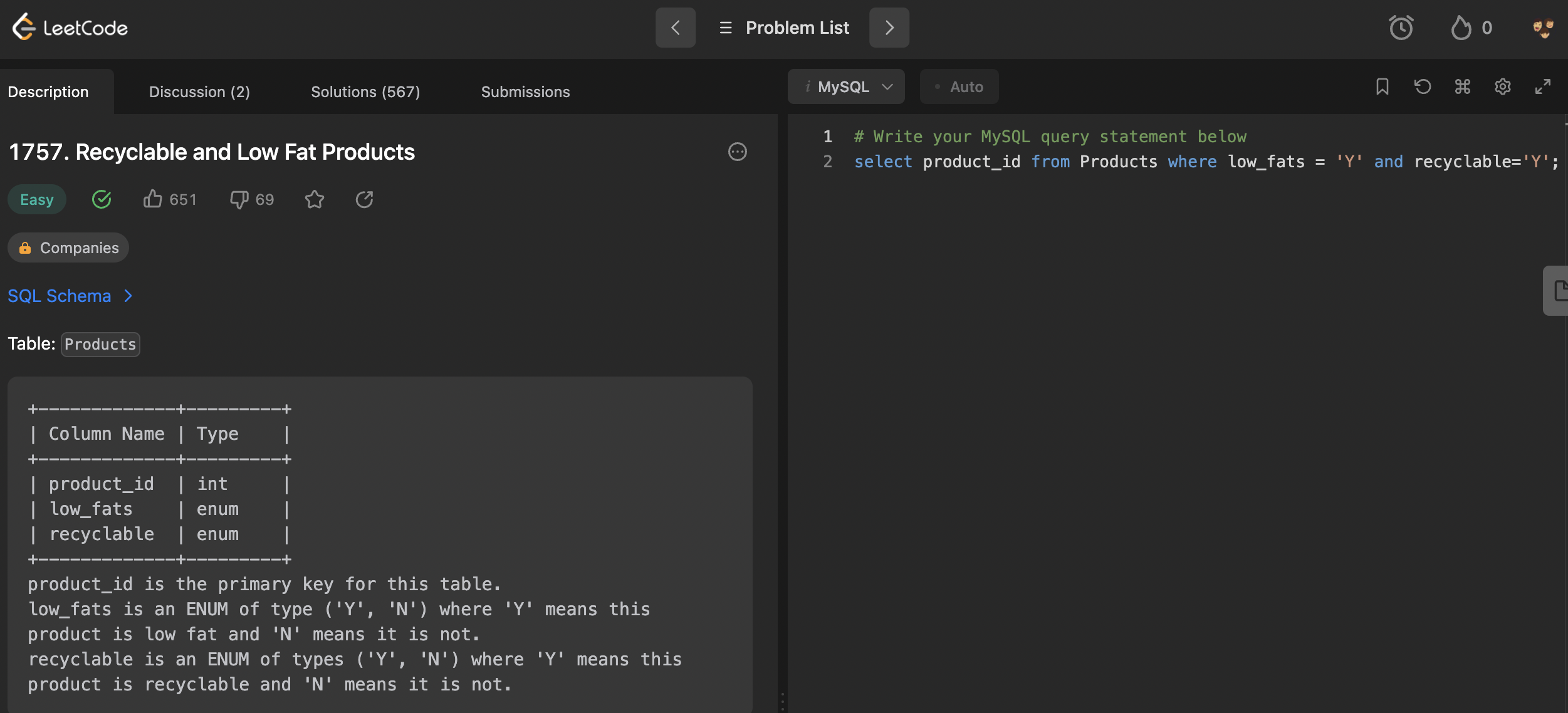Expand editor to fullscreen
The width and height of the screenshot is (1568, 713).
click(x=1542, y=86)
